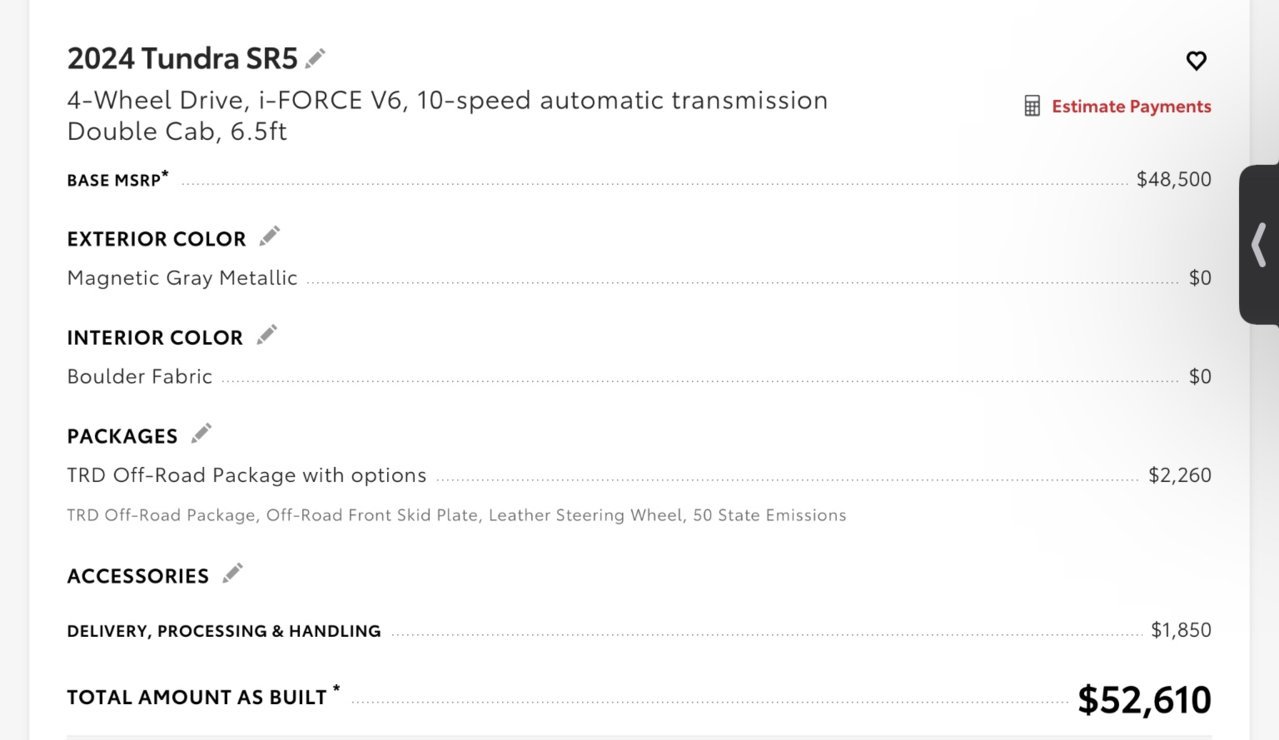Select the Interior Color heading
Screen dimensions: 1279x740
tap(155, 338)
